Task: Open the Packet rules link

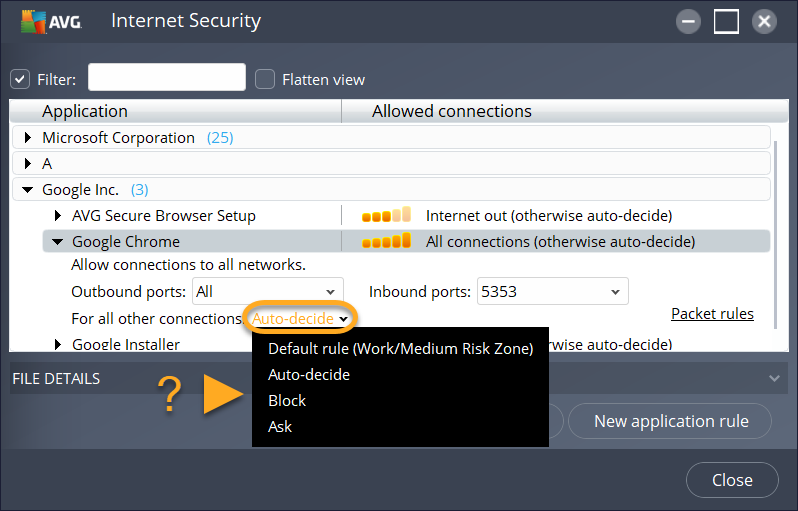Action: click(x=712, y=314)
